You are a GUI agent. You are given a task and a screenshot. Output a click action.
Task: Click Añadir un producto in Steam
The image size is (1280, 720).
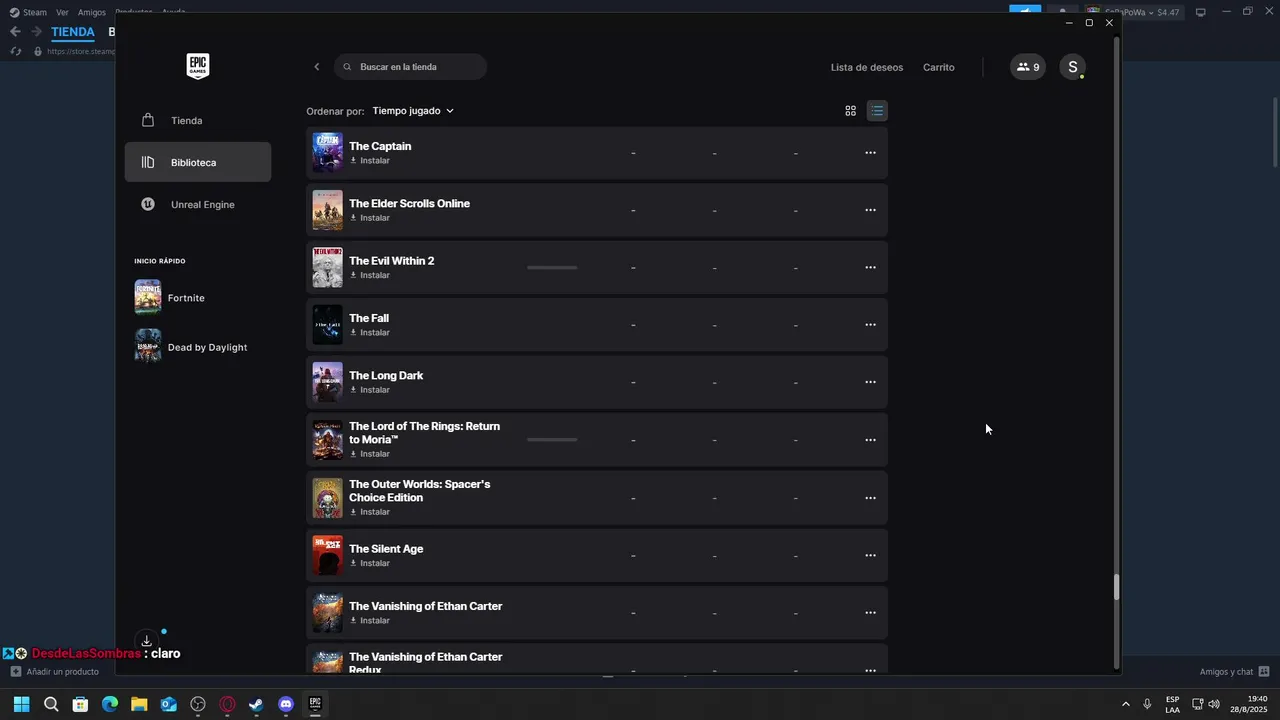pyautogui.click(x=55, y=672)
